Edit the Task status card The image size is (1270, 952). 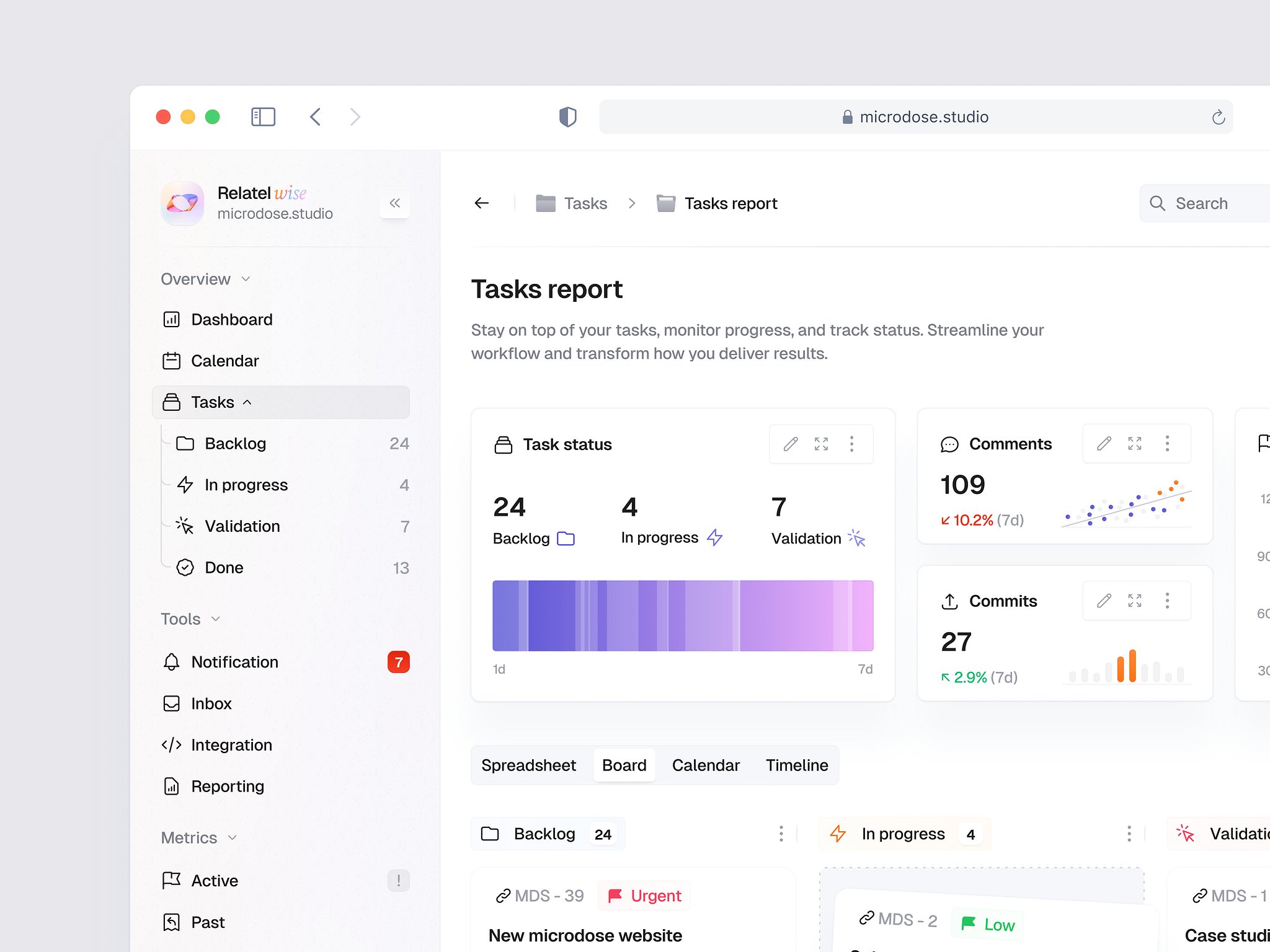[791, 444]
